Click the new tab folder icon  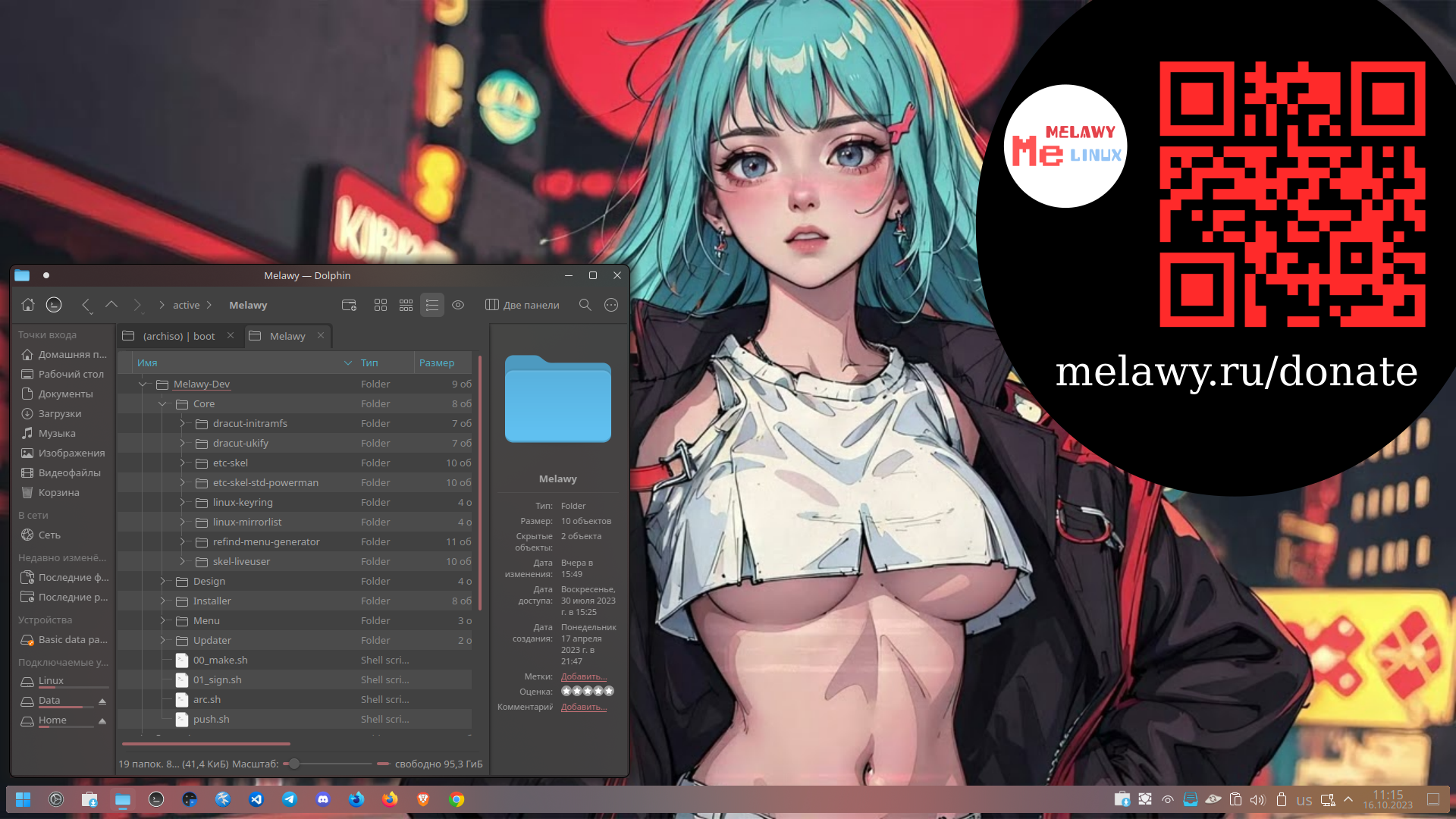coord(349,305)
